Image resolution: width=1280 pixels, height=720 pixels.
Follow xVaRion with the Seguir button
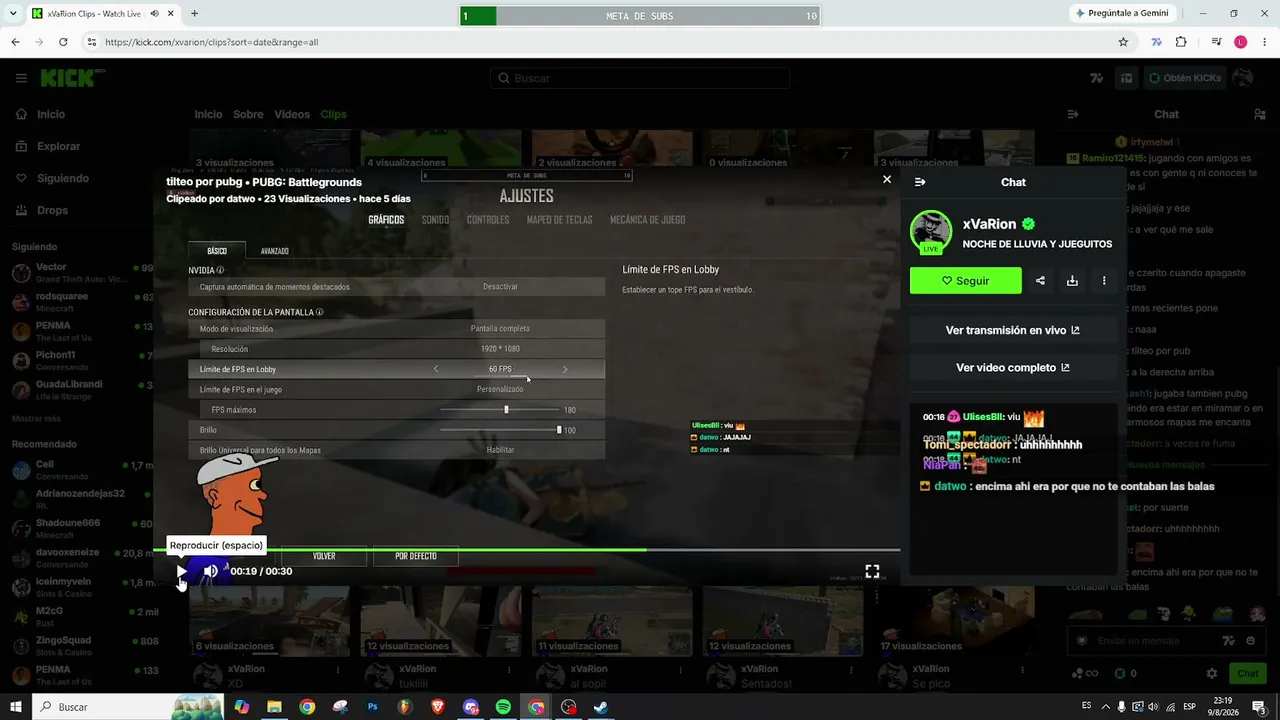(966, 281)
